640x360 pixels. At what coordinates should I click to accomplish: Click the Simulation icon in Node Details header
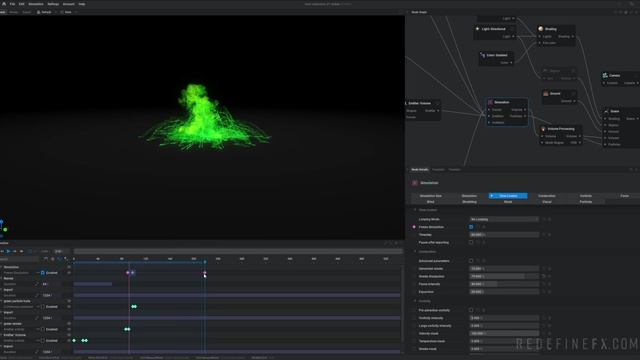[415, 183]
